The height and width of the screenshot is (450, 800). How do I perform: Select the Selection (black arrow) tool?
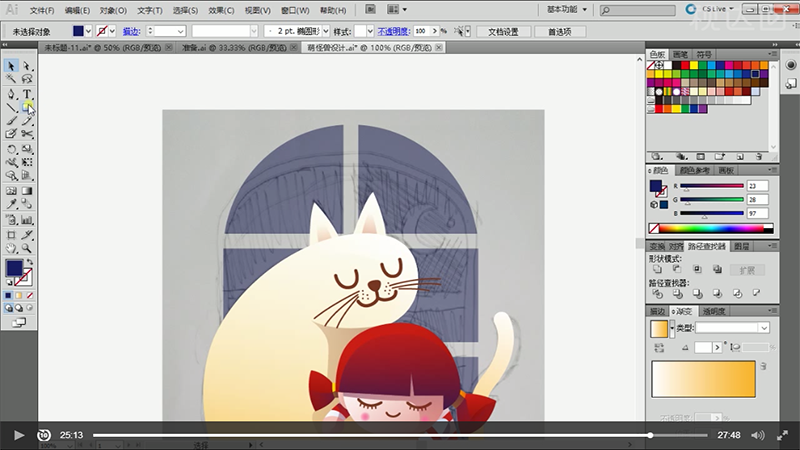(x=11, y=66)
